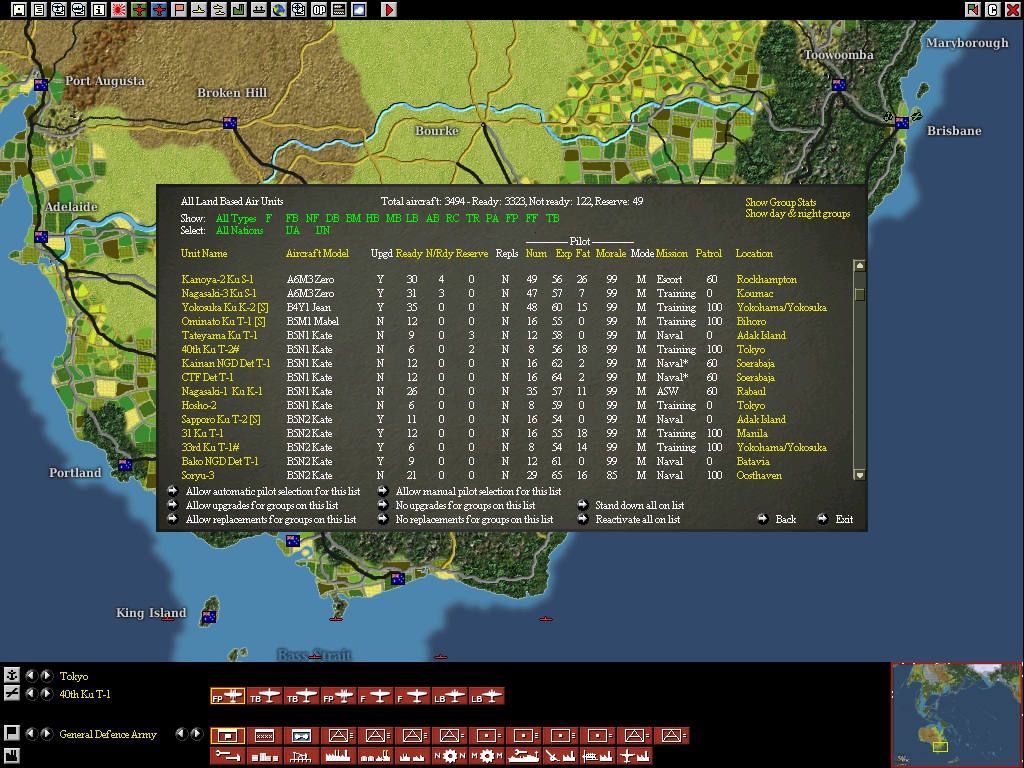Image resolution: width=1024 pixels, height=768 pixels.
Task: Sort by the Morale column header
Action: tap(611, 253)
